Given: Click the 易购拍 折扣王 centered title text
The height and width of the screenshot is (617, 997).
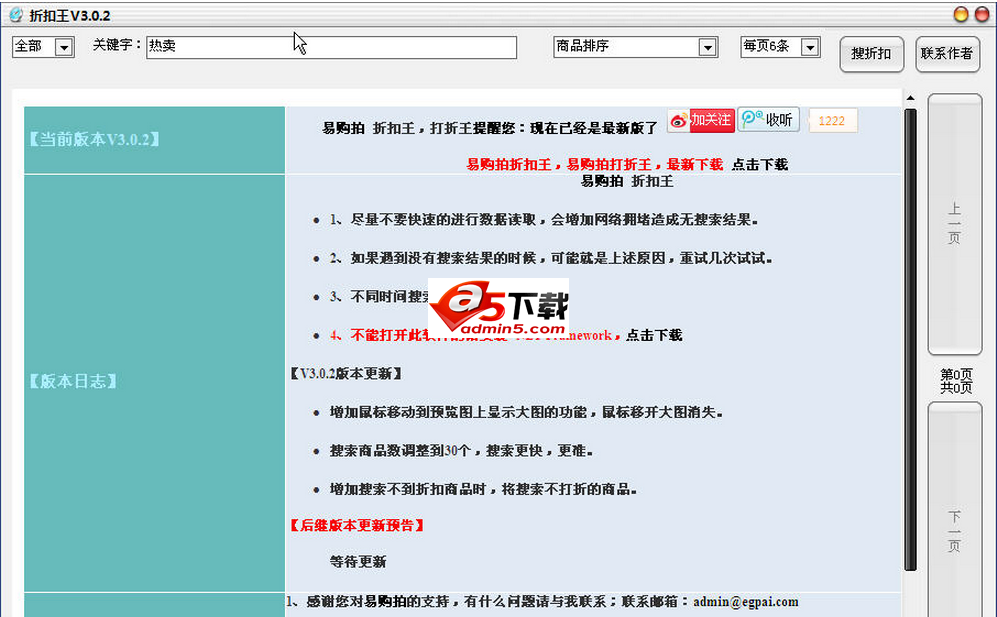Looking at the screenshot, I should pyautogui.click(x=627, y=181).
